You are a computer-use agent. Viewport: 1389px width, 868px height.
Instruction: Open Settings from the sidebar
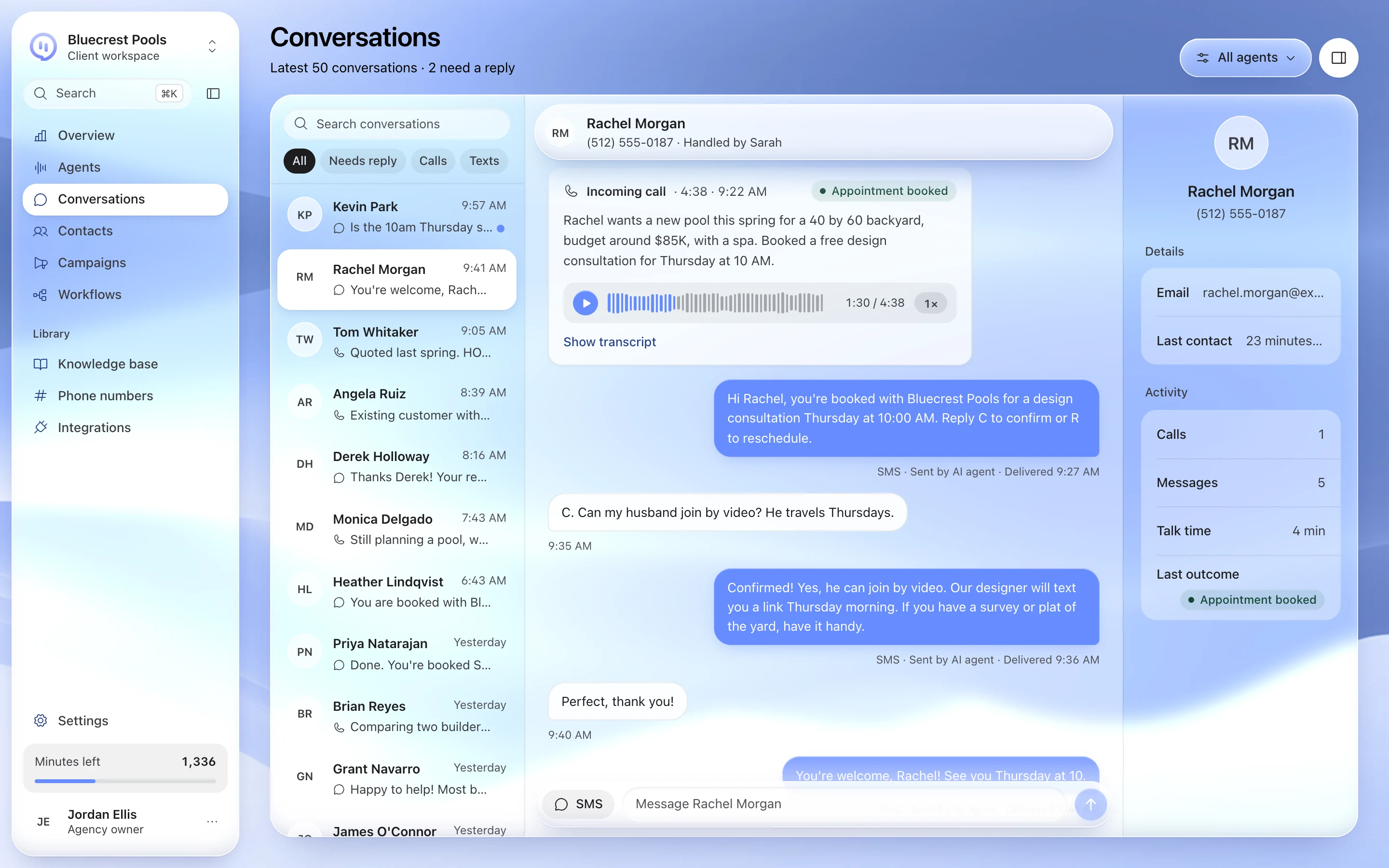click(125, 720)
